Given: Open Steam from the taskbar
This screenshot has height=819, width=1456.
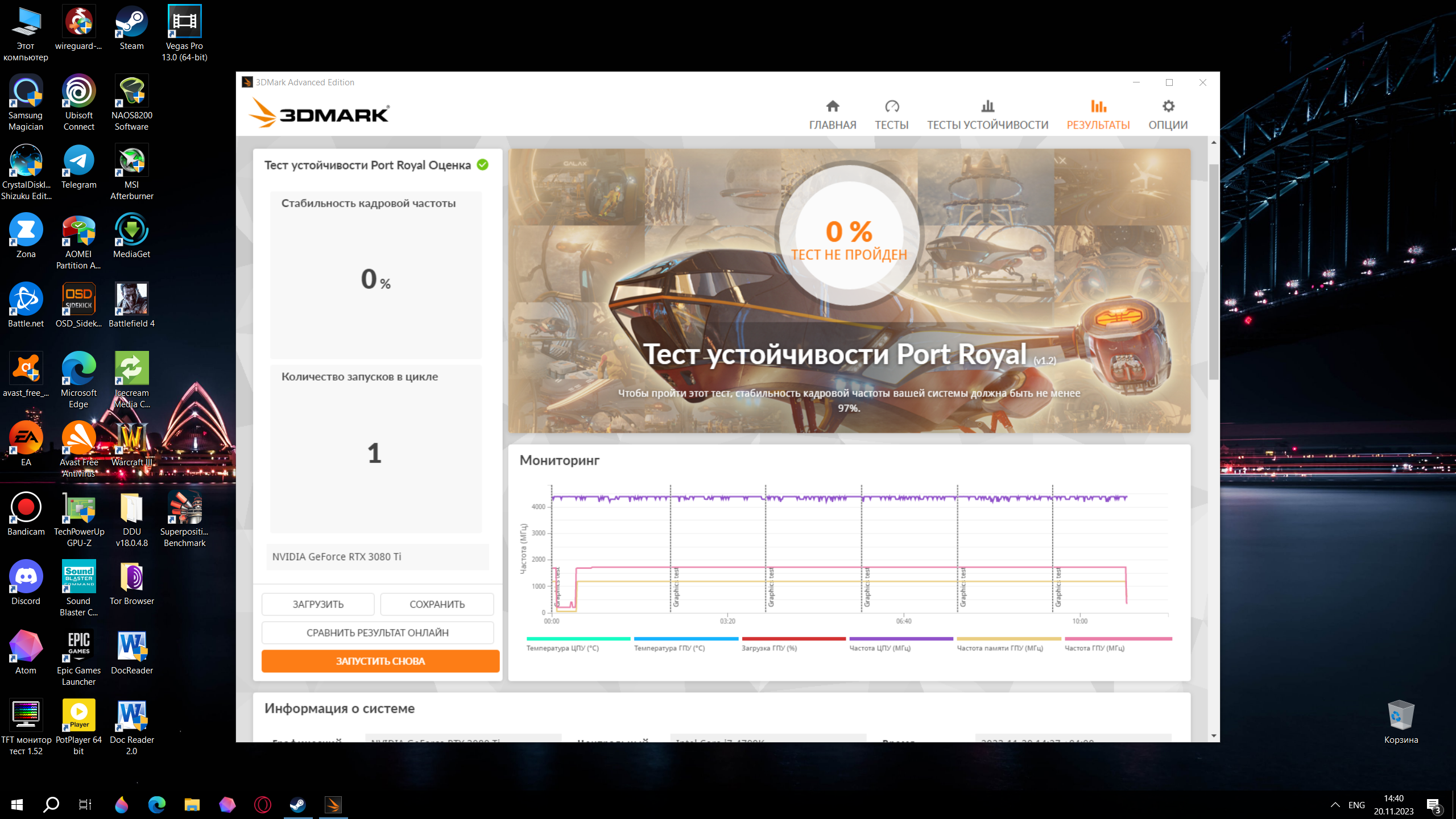Looking at the screenshot, I should click(x=298, y=804).
